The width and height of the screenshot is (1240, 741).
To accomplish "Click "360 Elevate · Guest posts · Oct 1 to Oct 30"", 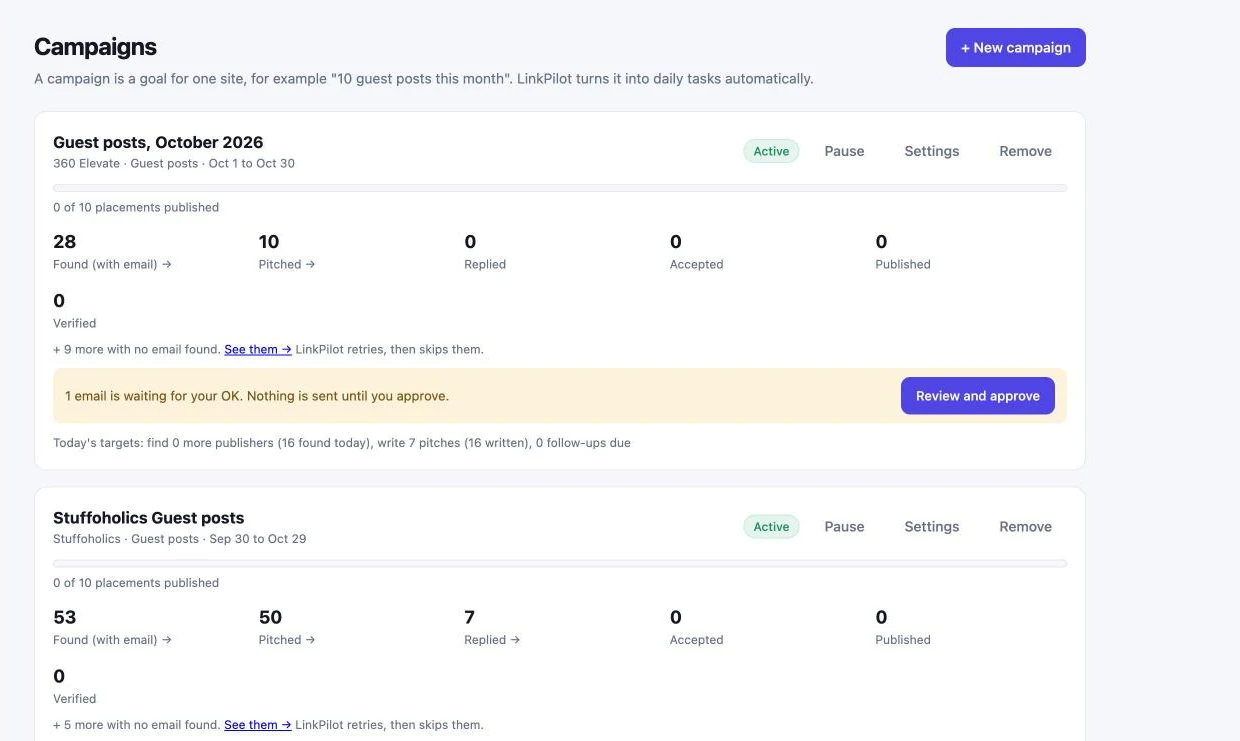I will pyautogui.click(x=174, y=163).
